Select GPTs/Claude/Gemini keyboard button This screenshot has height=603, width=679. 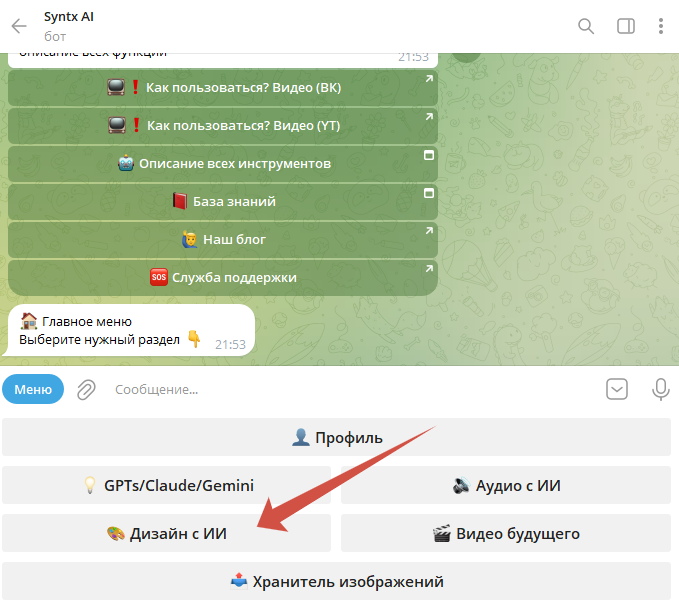coord(166,485)
